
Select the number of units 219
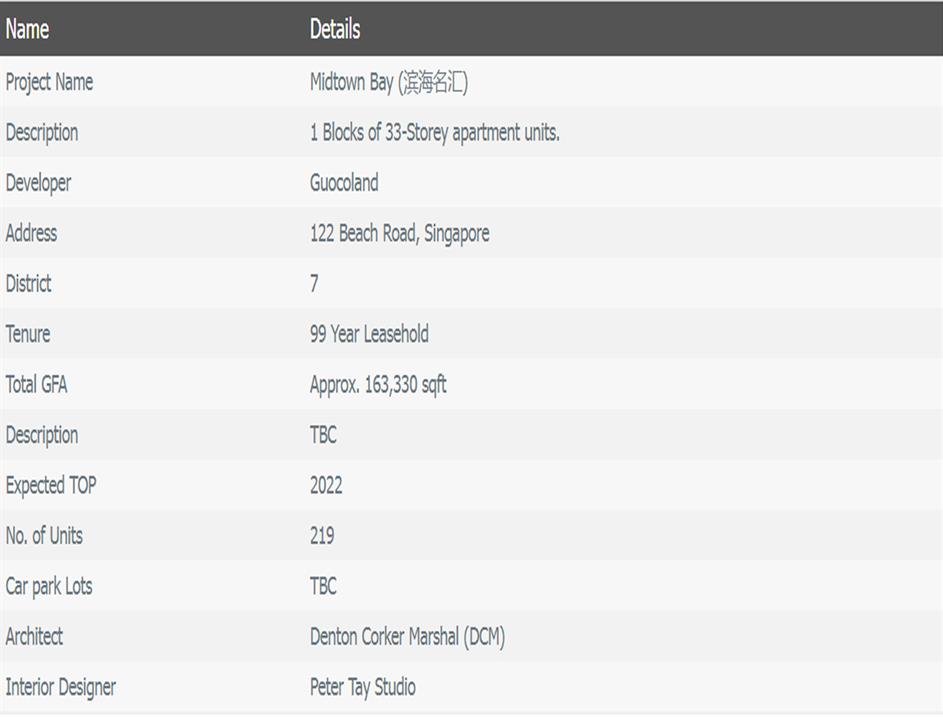[322, 536]
